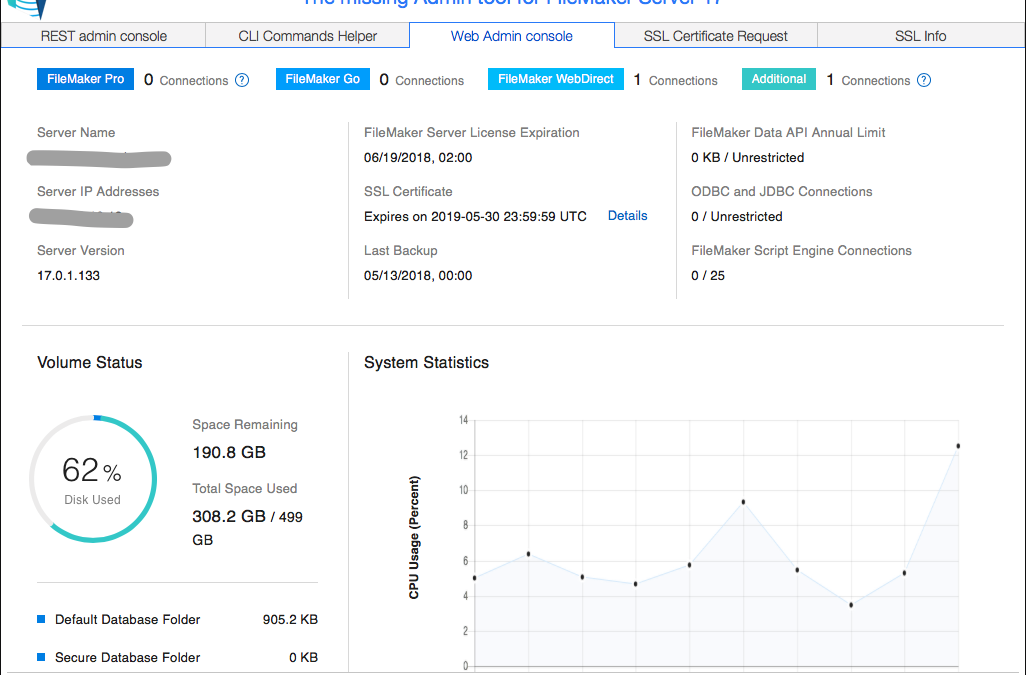The image size is (1026, 675).
Task: Click the ODBC and JDBC value '0 / Unrestricted'
Action: coord(737,216)
